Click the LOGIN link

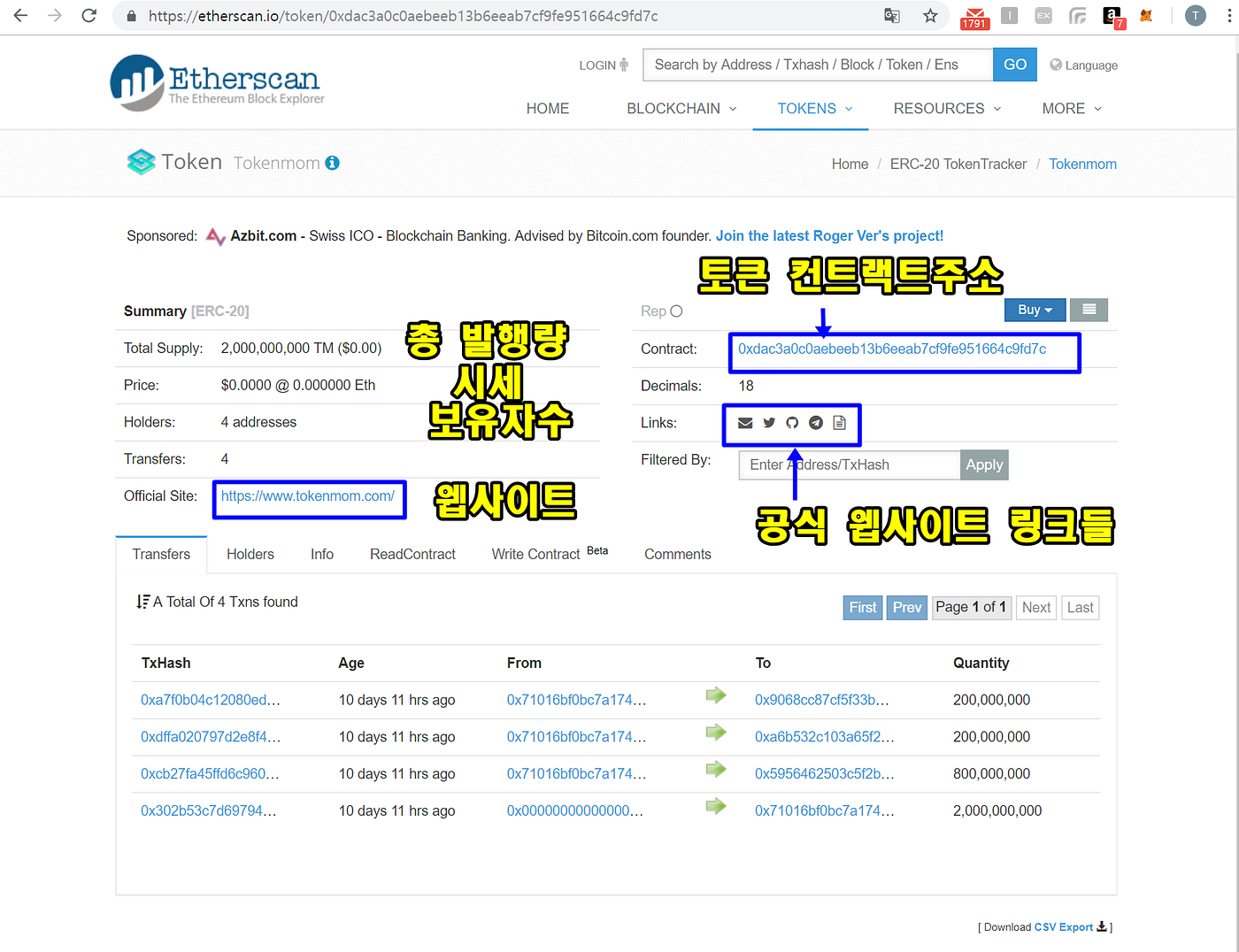point(604,65)
